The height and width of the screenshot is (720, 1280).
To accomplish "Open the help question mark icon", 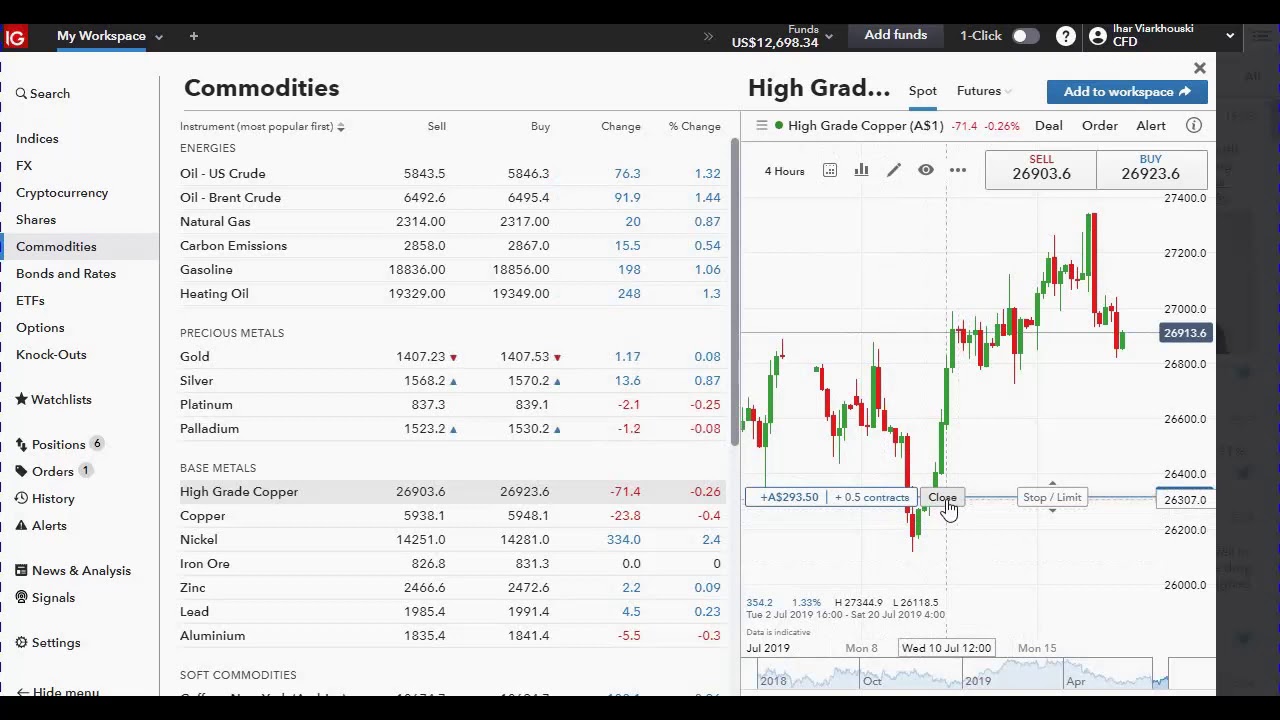I will [1066, 36].
